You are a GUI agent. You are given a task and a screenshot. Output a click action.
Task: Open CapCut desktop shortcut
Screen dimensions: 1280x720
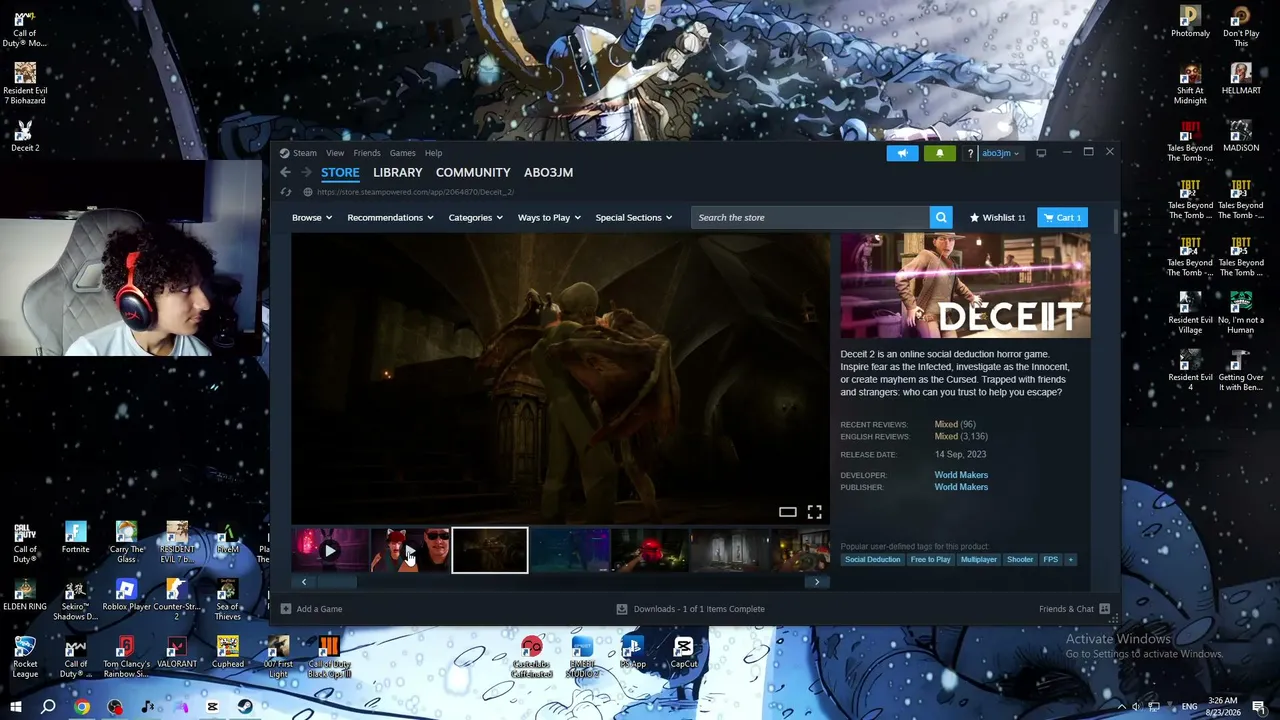[684, 653]
